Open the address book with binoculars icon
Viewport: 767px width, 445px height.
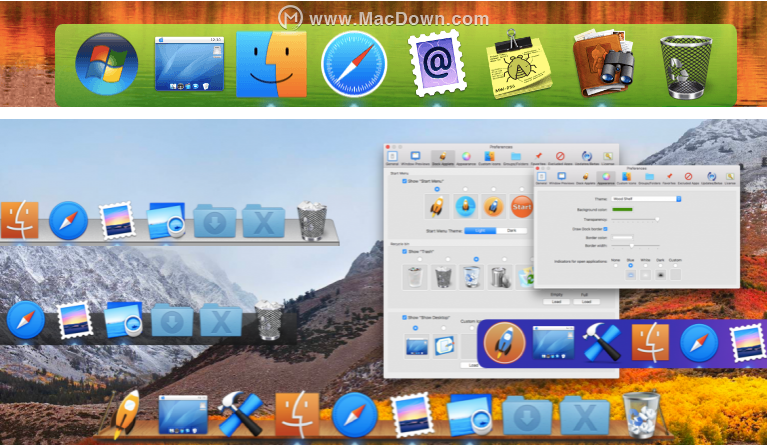pyautogui.click(x=604, y=64)
